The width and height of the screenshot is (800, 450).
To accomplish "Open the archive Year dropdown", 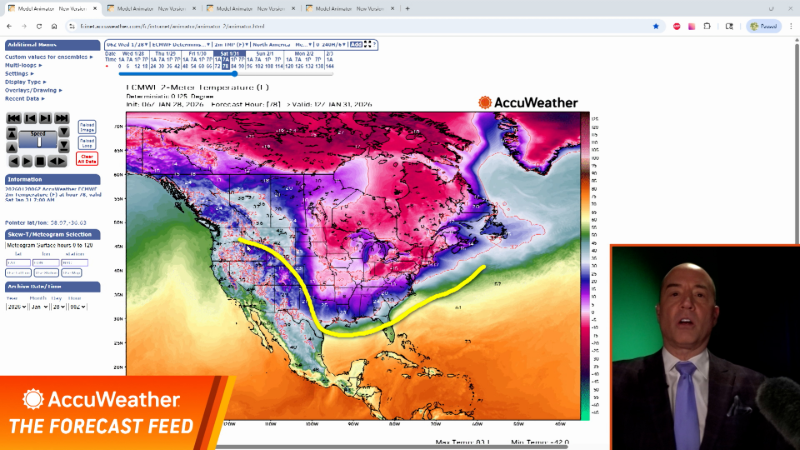I will (x=16, y=307).
